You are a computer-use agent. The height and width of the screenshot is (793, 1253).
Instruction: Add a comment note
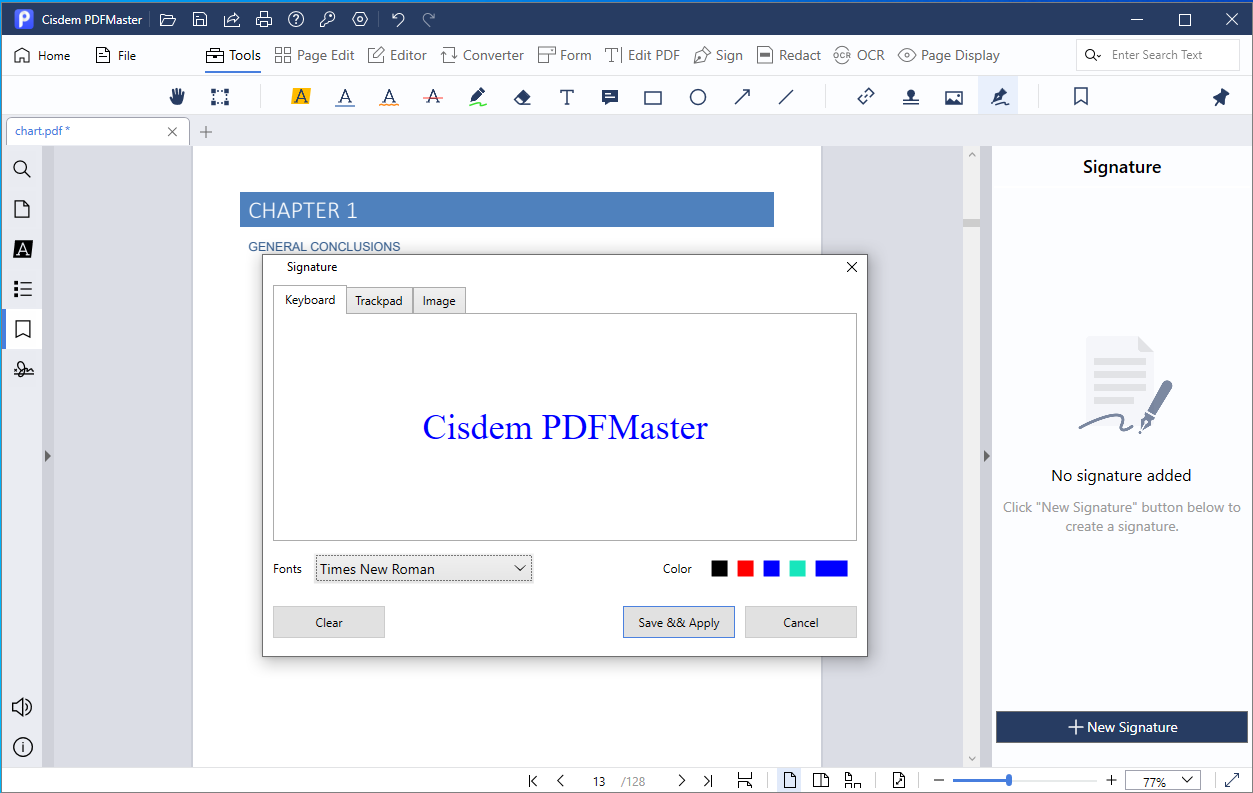[x=609, y=97]
